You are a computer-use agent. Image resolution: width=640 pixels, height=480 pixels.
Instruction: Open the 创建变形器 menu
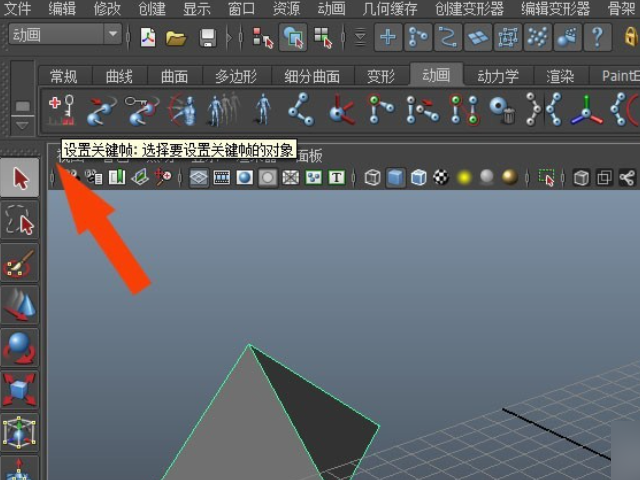[469, 9]
